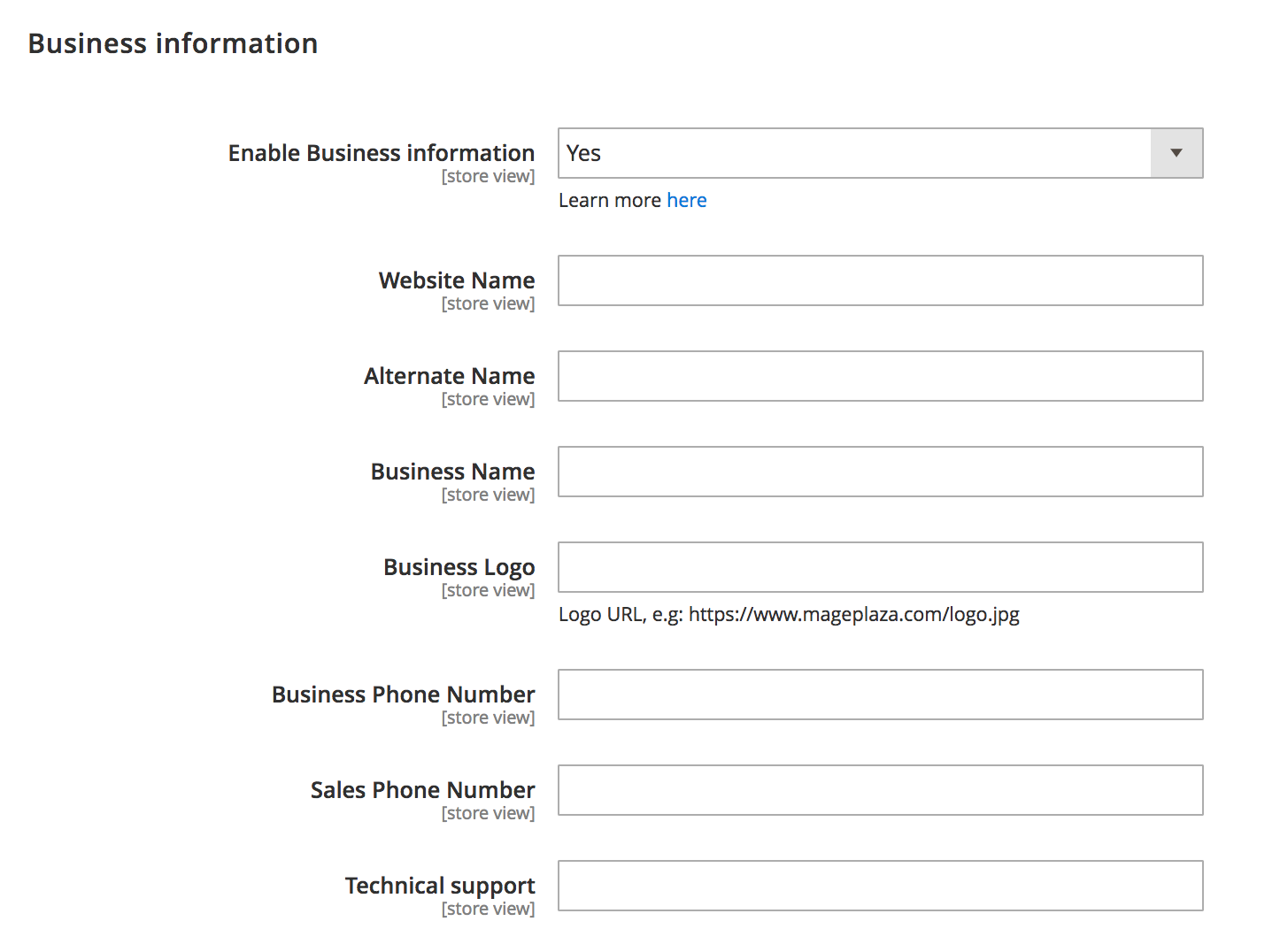This screenshot has width=1280, height=952.
Task: Click the 'Enable Business information' label
Action: [381, 153]
